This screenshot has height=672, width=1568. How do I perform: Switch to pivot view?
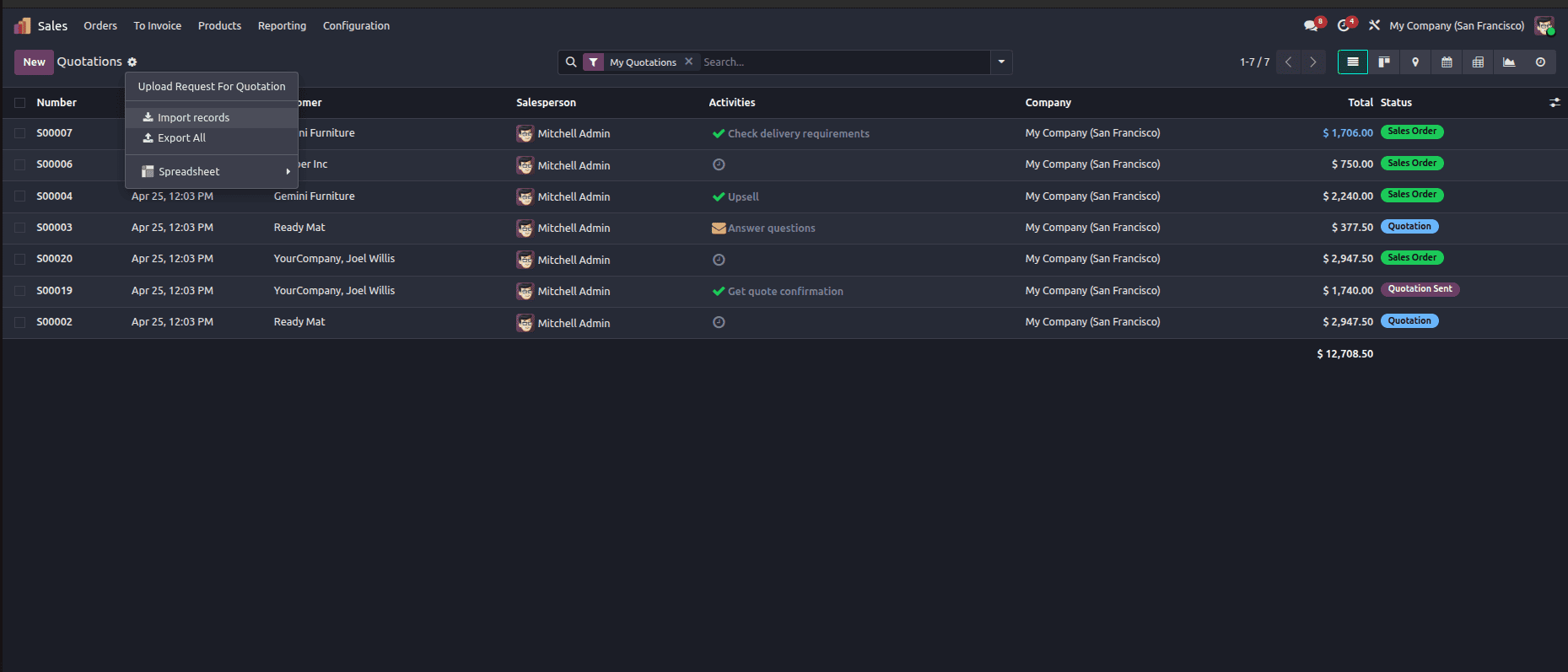point(1478,62)
